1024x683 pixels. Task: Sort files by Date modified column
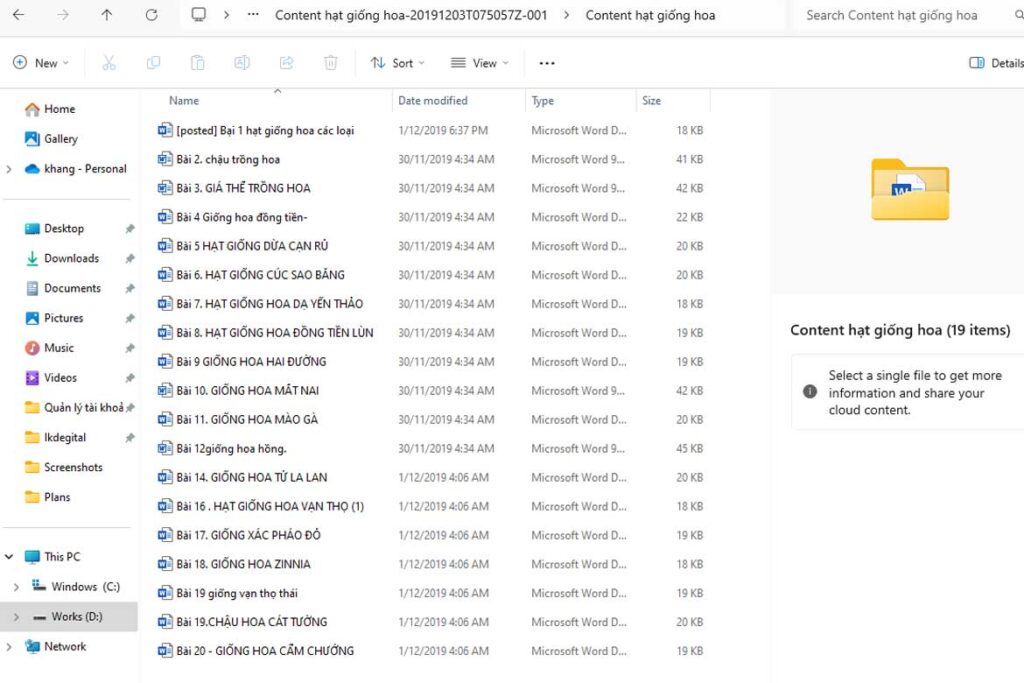point(432,101)
